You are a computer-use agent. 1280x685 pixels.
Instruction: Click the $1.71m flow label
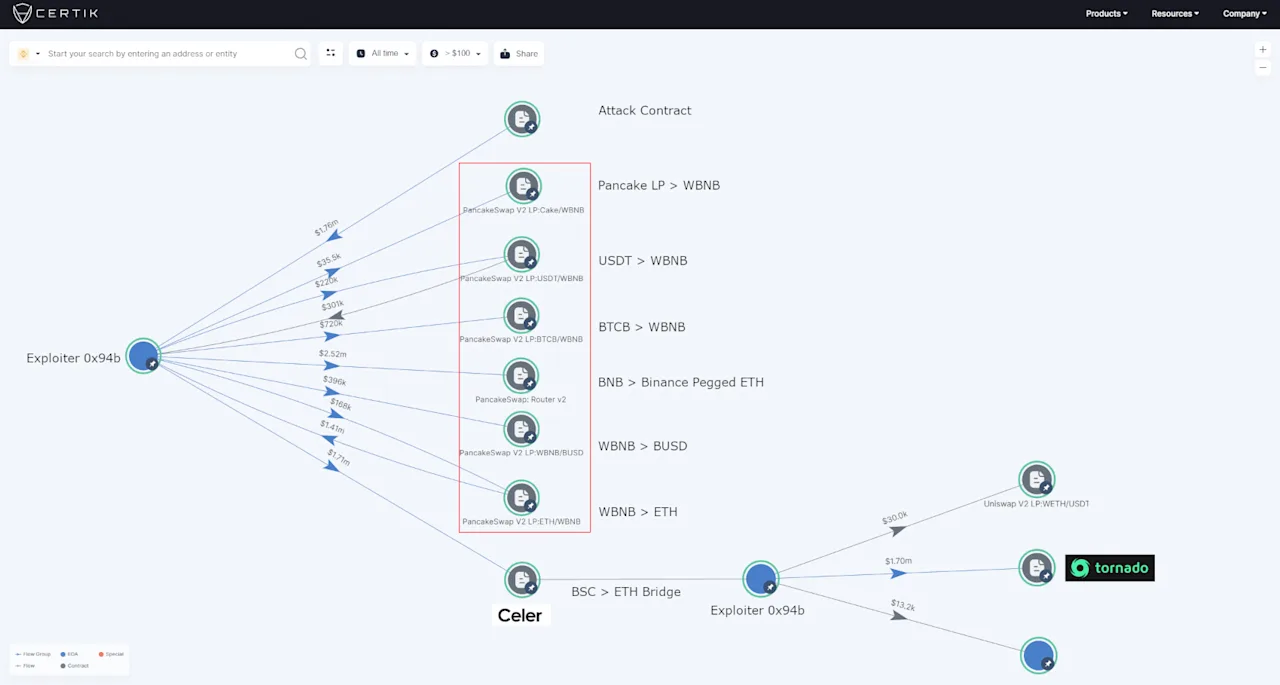tap(338, 459)
